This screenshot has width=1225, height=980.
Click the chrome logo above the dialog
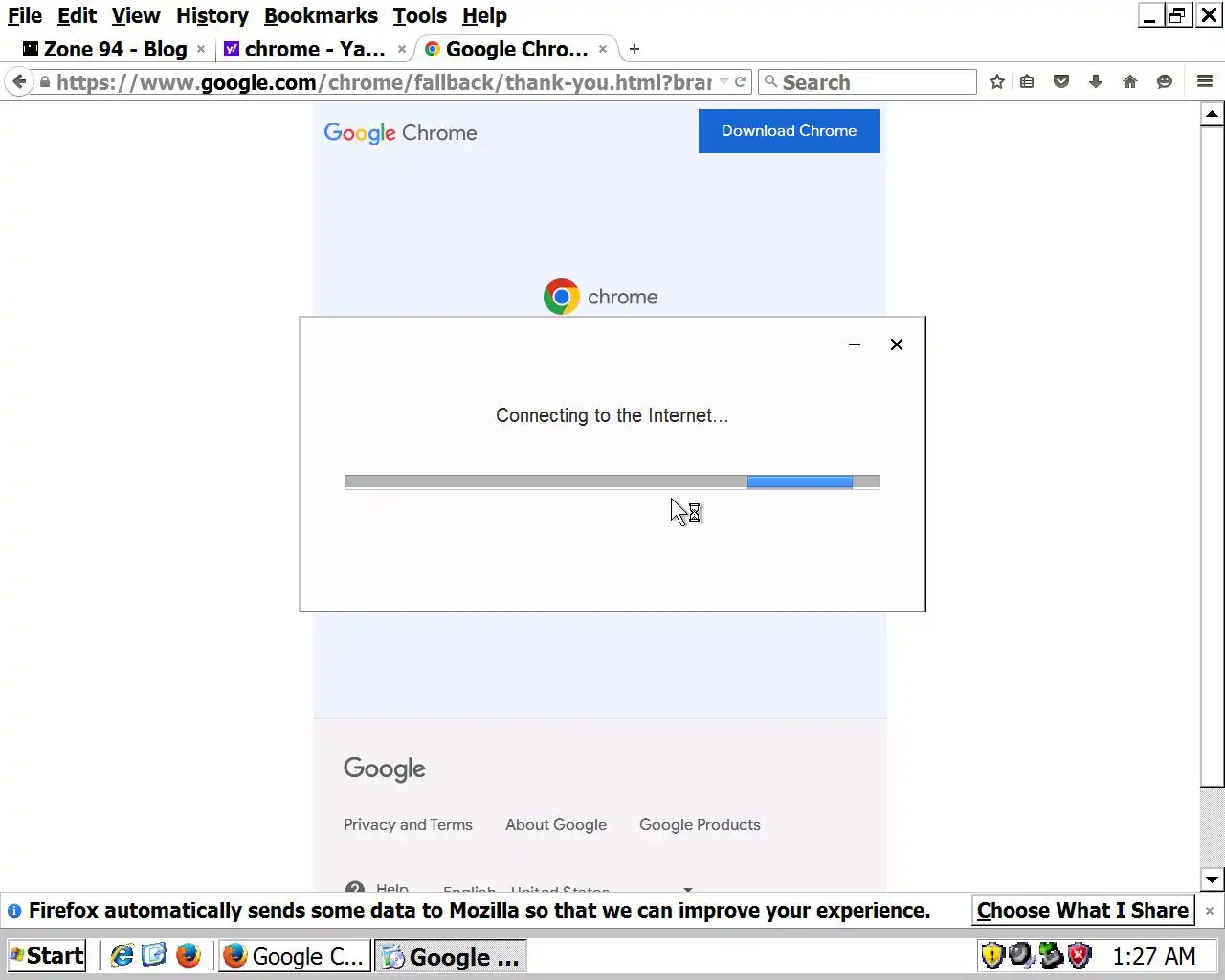600,297
